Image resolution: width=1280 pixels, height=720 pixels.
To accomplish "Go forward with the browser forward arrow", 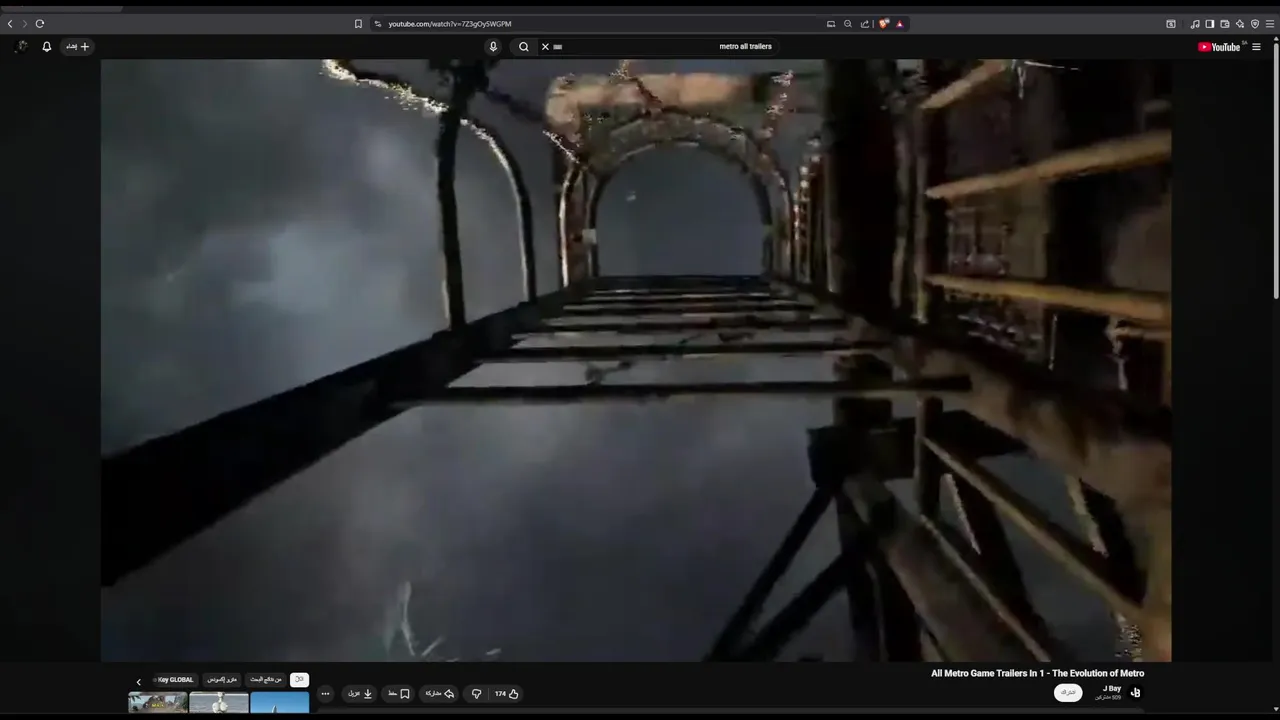I will (x=25, y=24).
